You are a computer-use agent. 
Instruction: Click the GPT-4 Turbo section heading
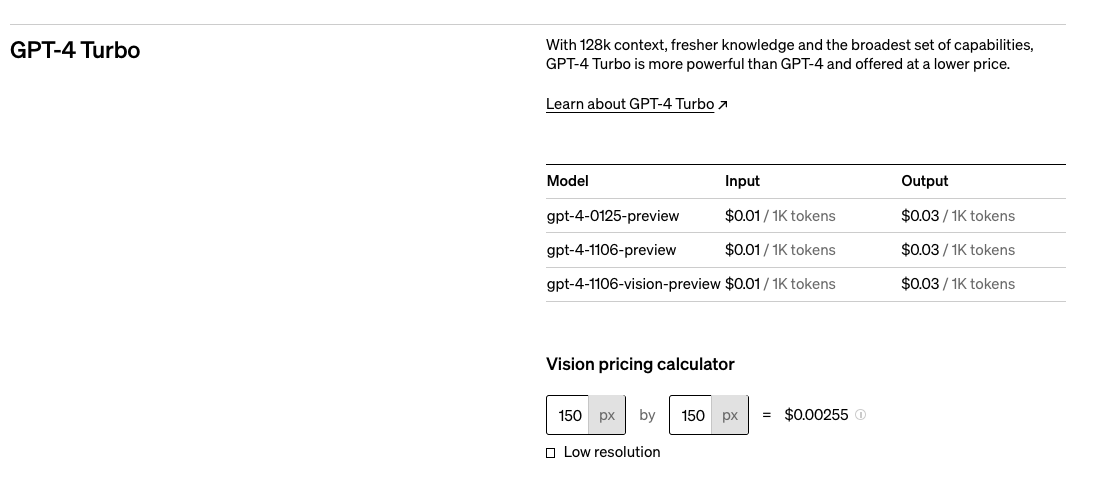pyautogui.click(x=75, y=50)
